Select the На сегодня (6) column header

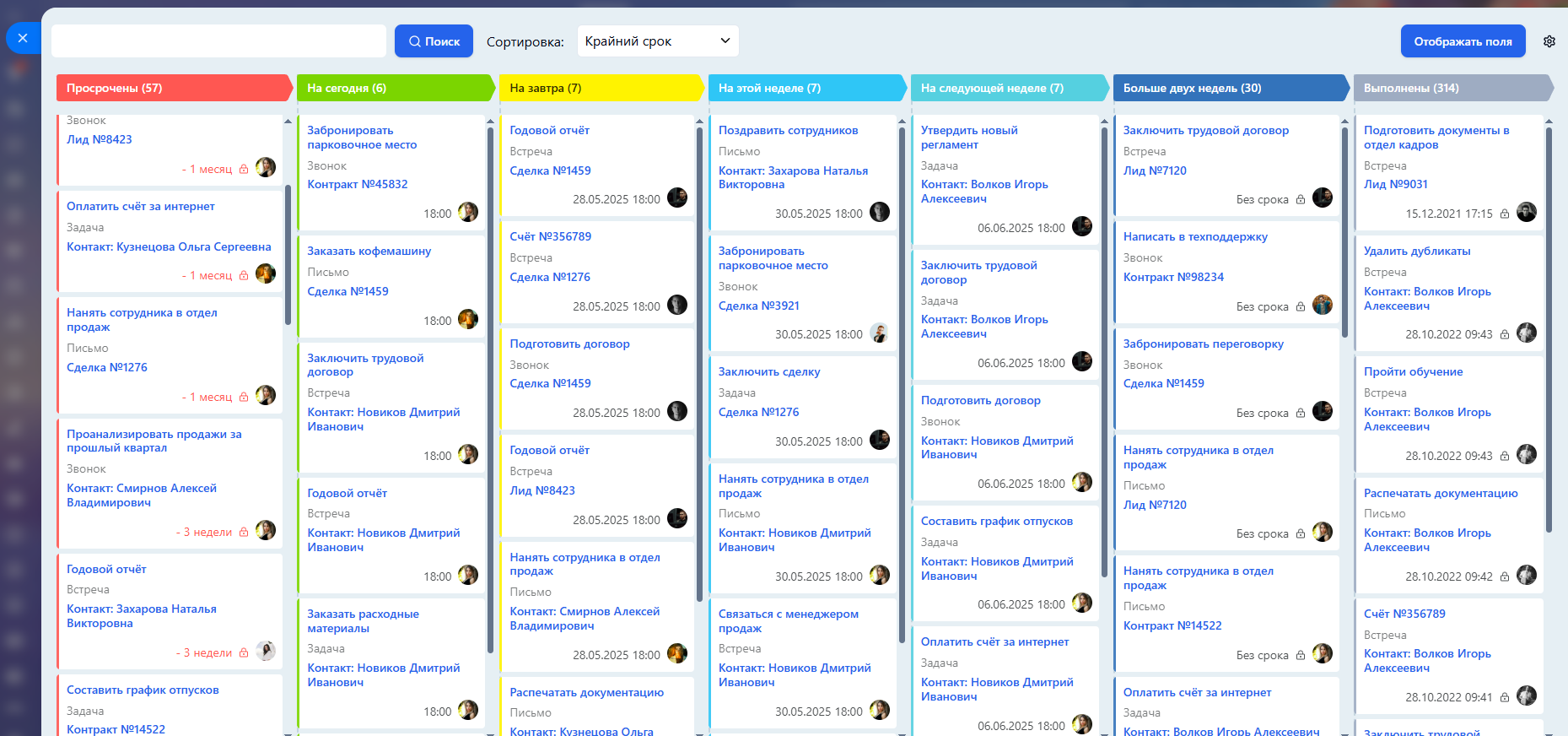coord(396,88)
